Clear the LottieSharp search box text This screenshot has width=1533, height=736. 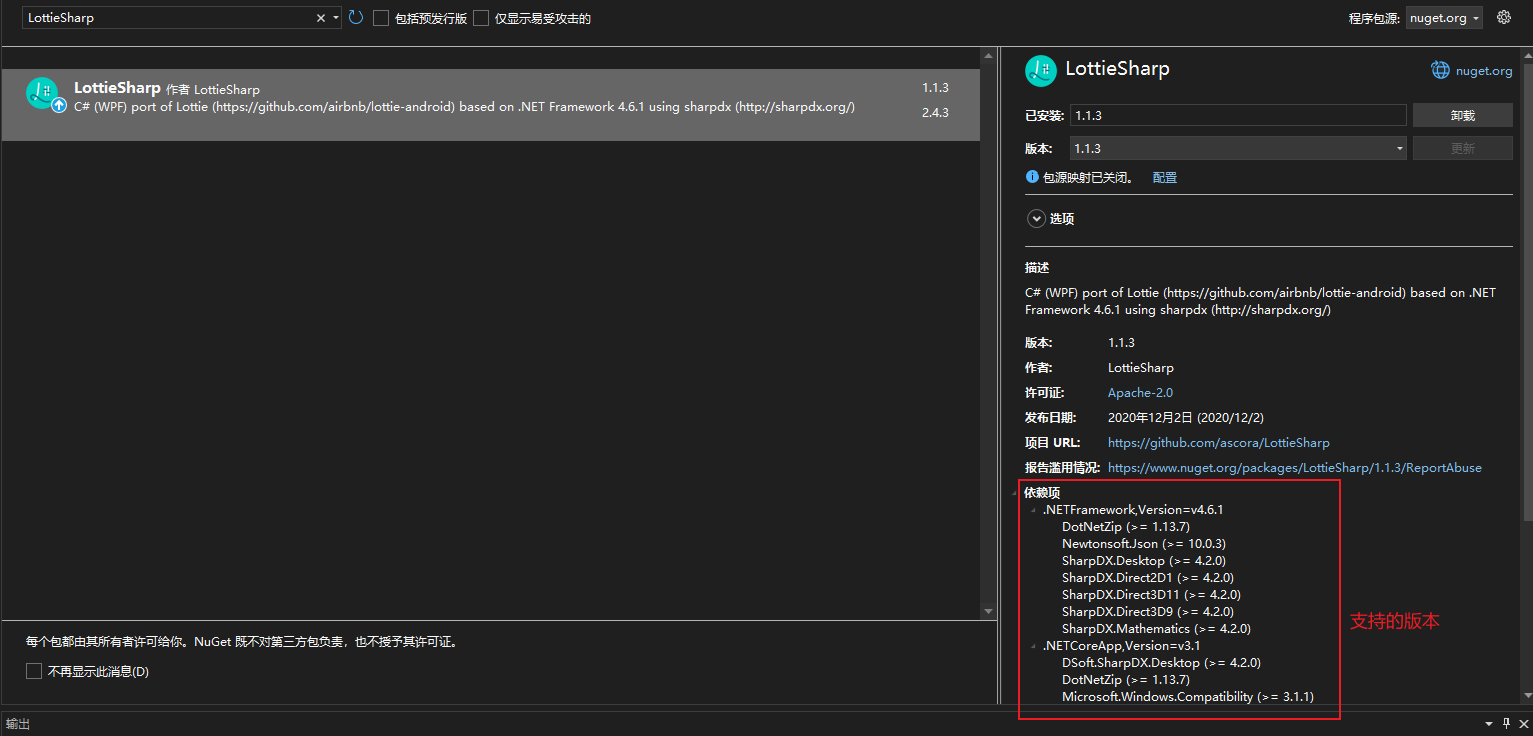[320, 17]
